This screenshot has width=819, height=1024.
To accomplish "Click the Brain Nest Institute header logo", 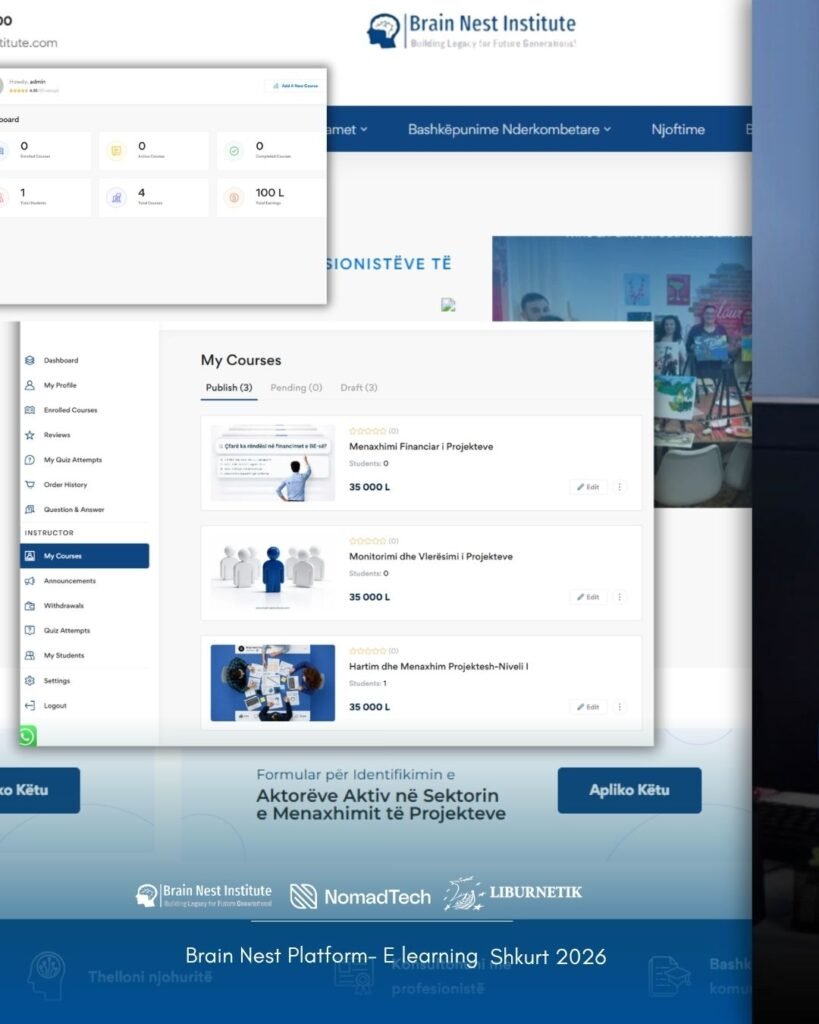I will click(x=472, y=30).
